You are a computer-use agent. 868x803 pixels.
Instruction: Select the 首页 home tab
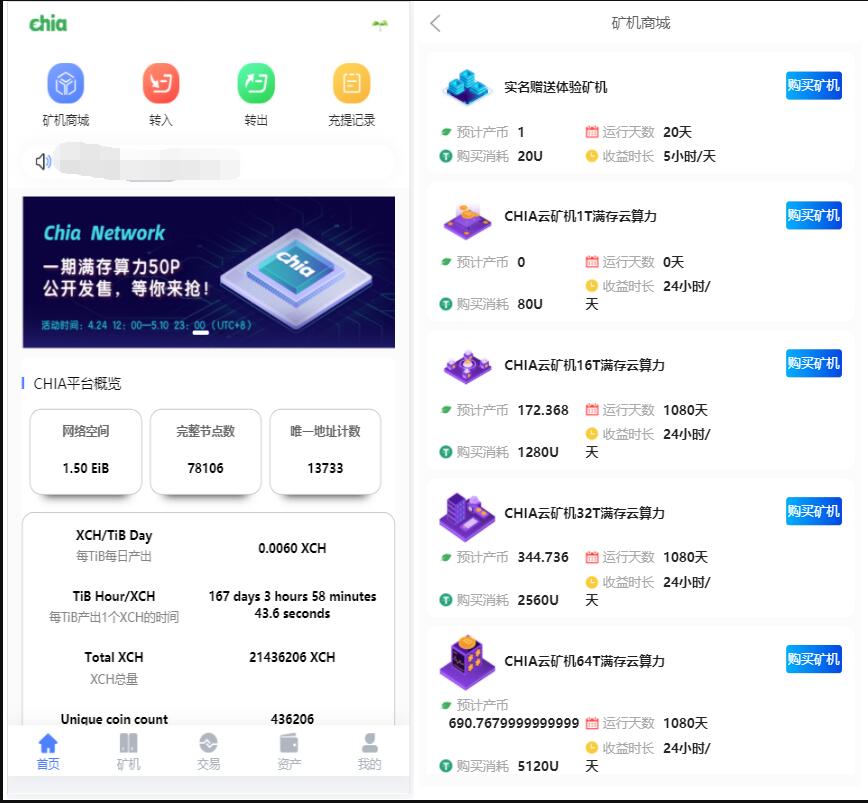point(48,752)
